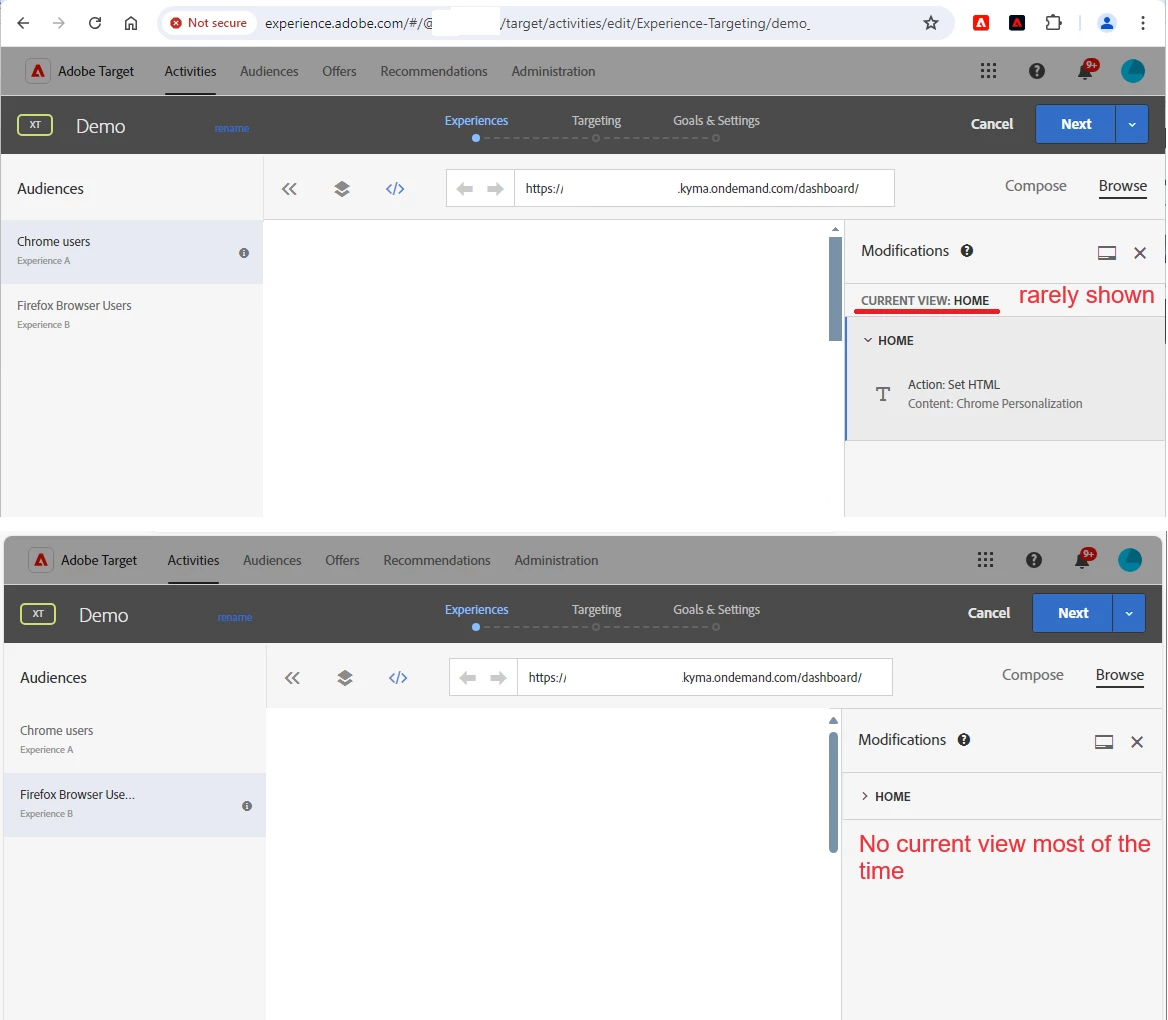Reload the page with browser refresh icon
Screen dimensions: 1168x1020
(x=95, y=23)
